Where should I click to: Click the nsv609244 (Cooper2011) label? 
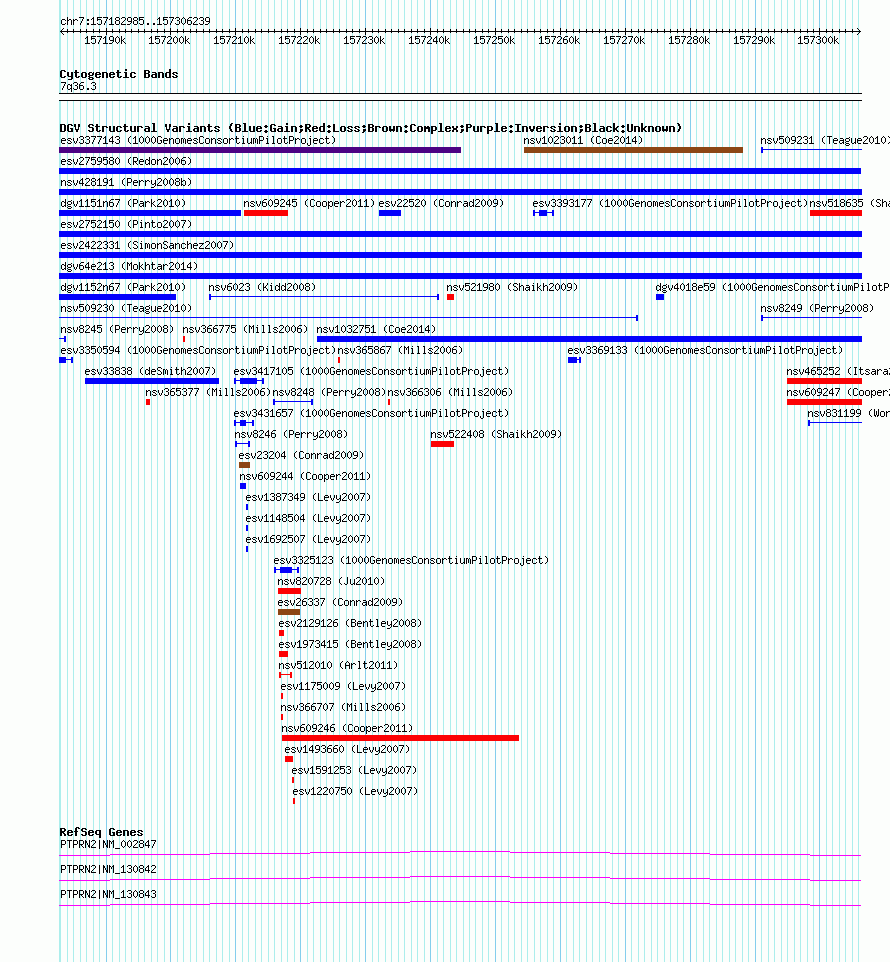pyautogui.click(x=305, y=476)
